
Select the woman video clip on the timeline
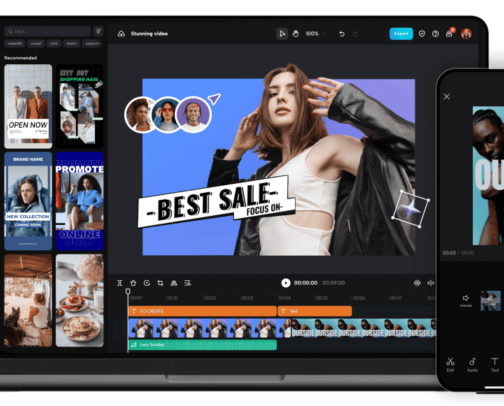pyautogui.click(x=210, y=328)
